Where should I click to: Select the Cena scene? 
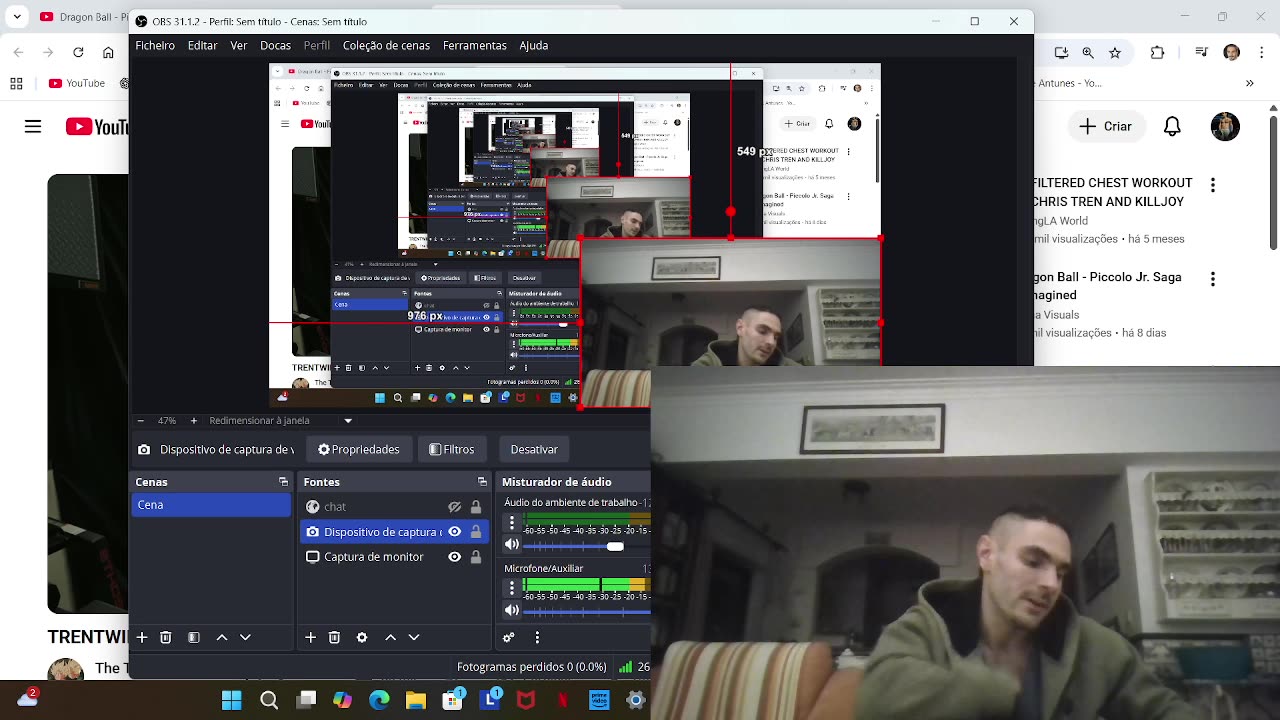(212, 505)
